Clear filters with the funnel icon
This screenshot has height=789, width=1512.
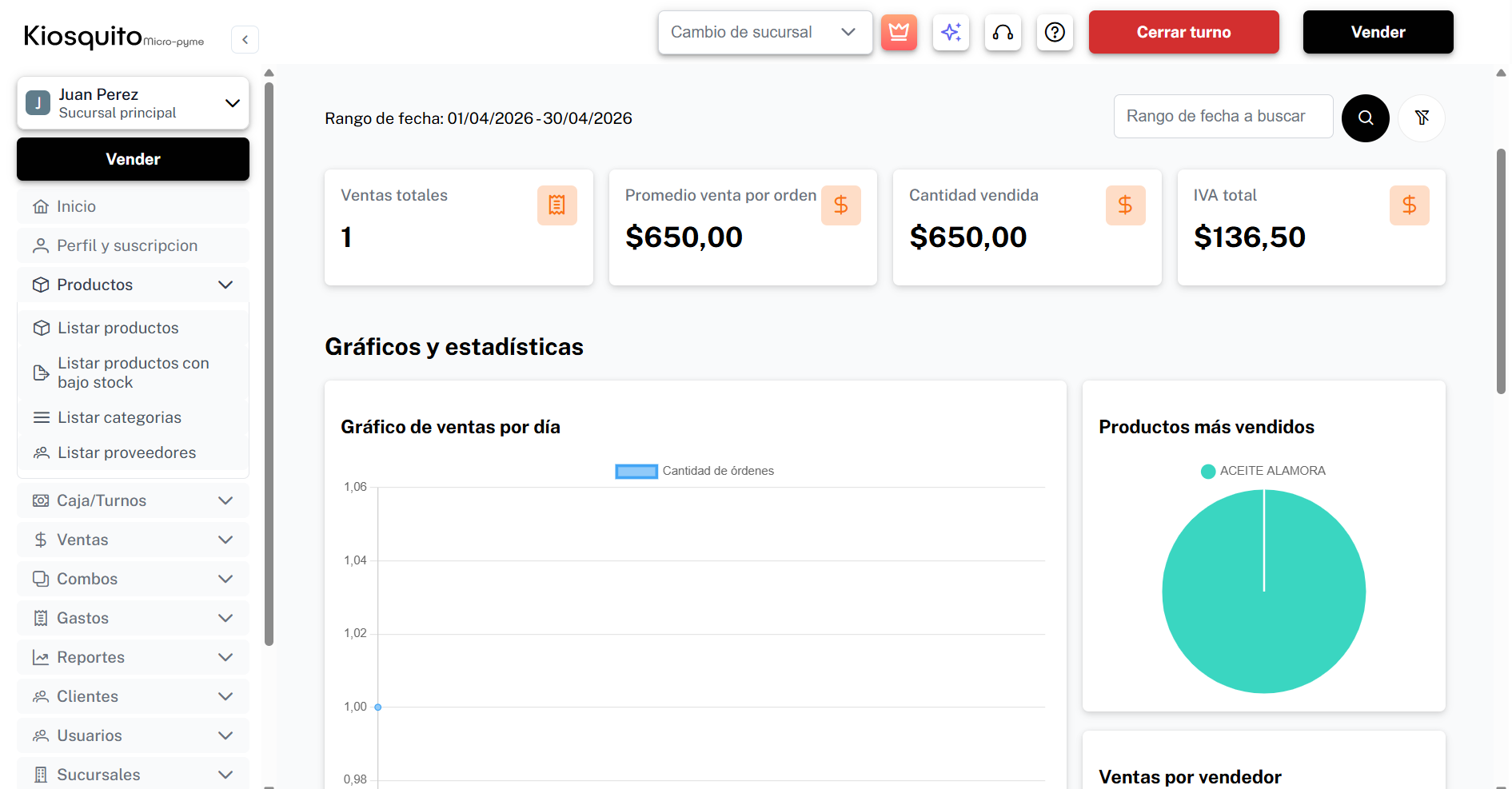point(1421,118)
